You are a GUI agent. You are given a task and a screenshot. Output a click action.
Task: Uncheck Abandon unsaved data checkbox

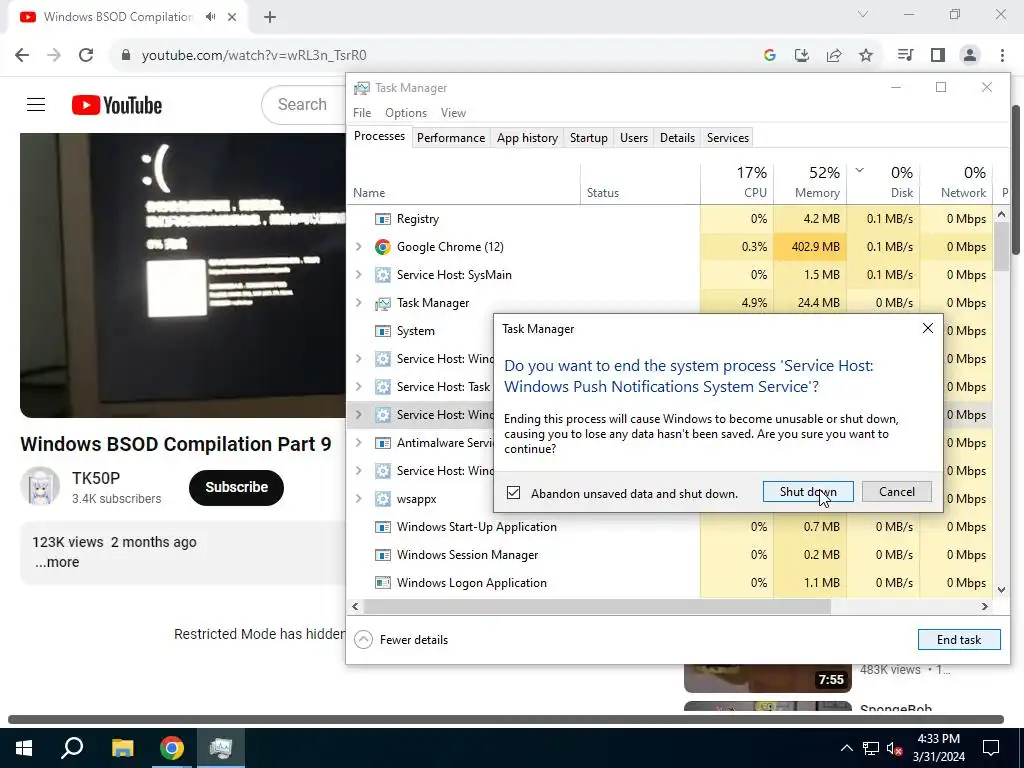point(513,492)
